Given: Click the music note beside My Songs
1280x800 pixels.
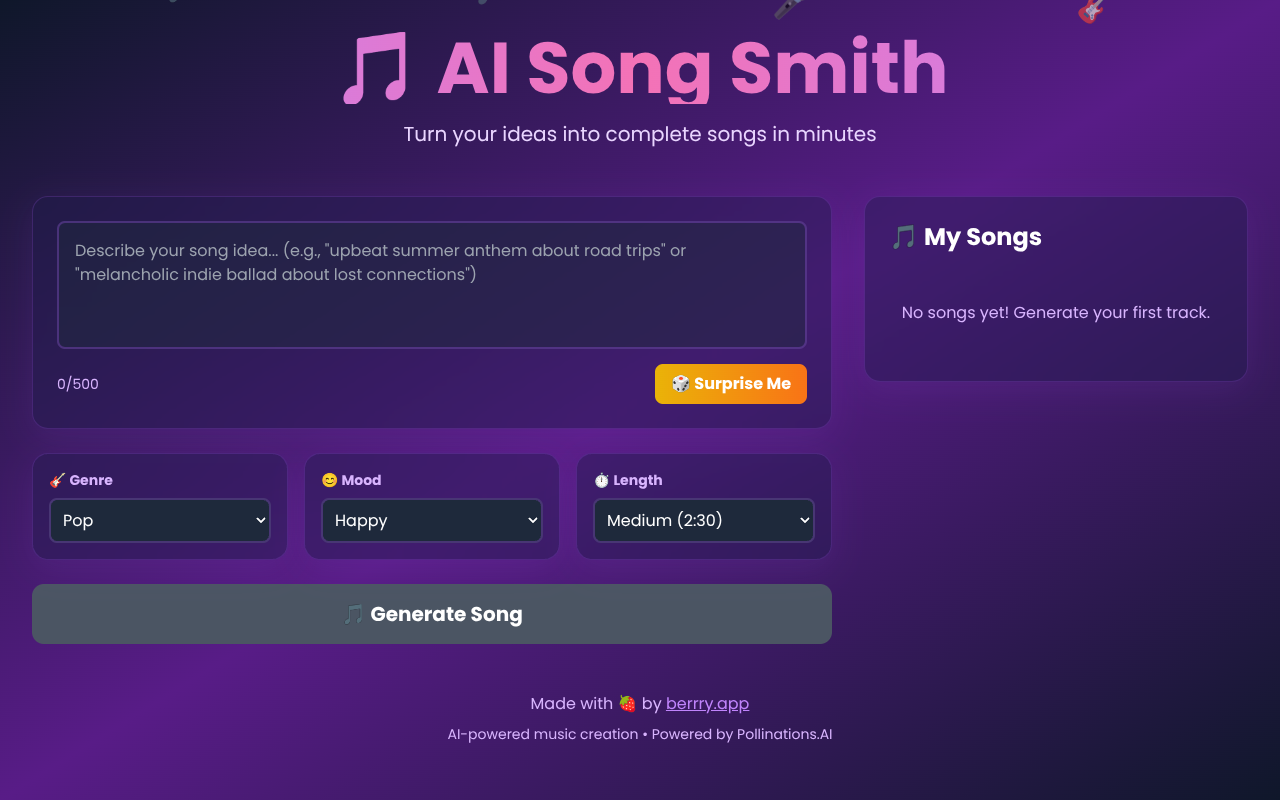Looking at the screenshot, I should click(902, 237).
